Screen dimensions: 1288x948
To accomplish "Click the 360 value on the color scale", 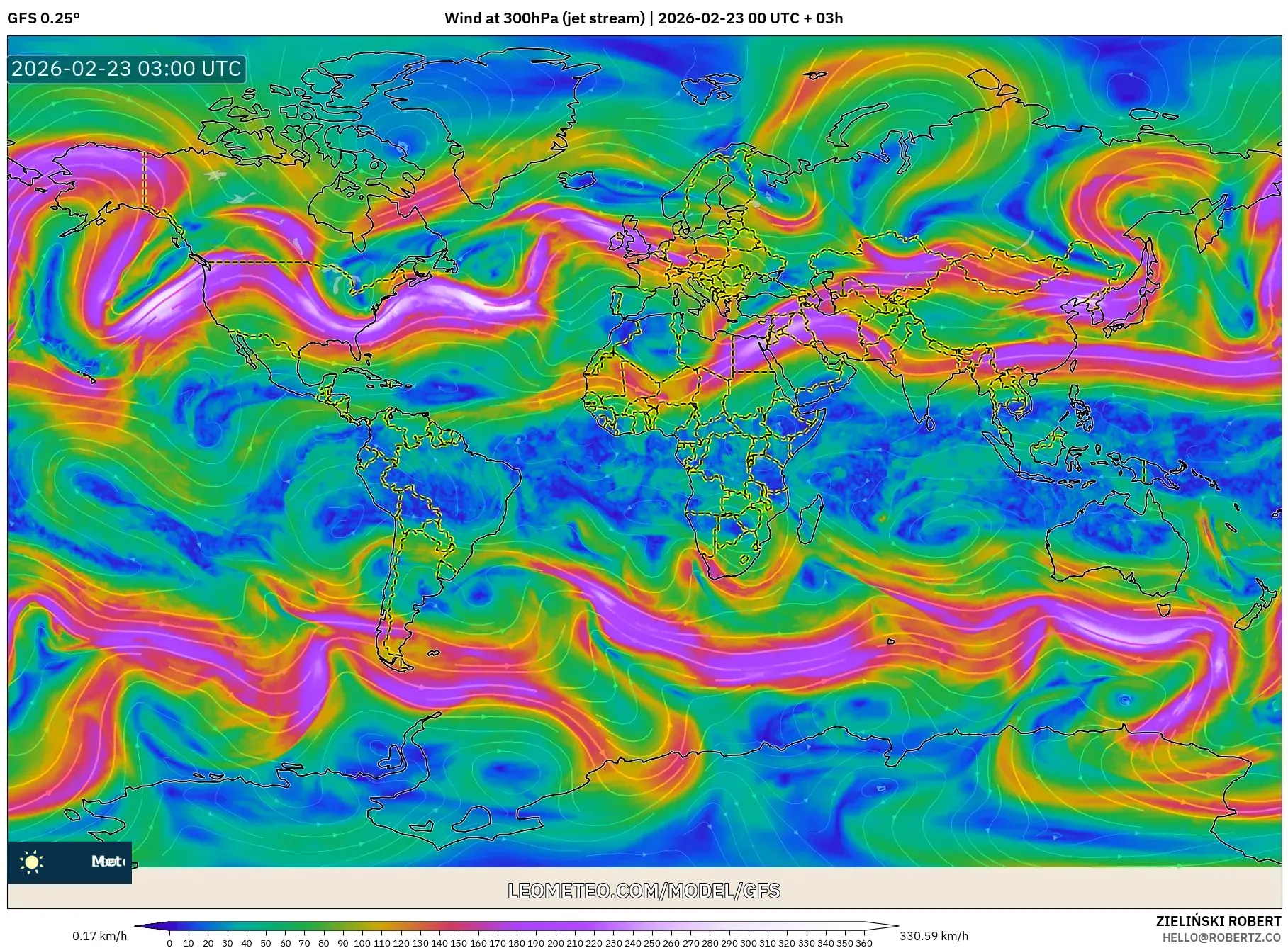I will click(x=865, y=943).
